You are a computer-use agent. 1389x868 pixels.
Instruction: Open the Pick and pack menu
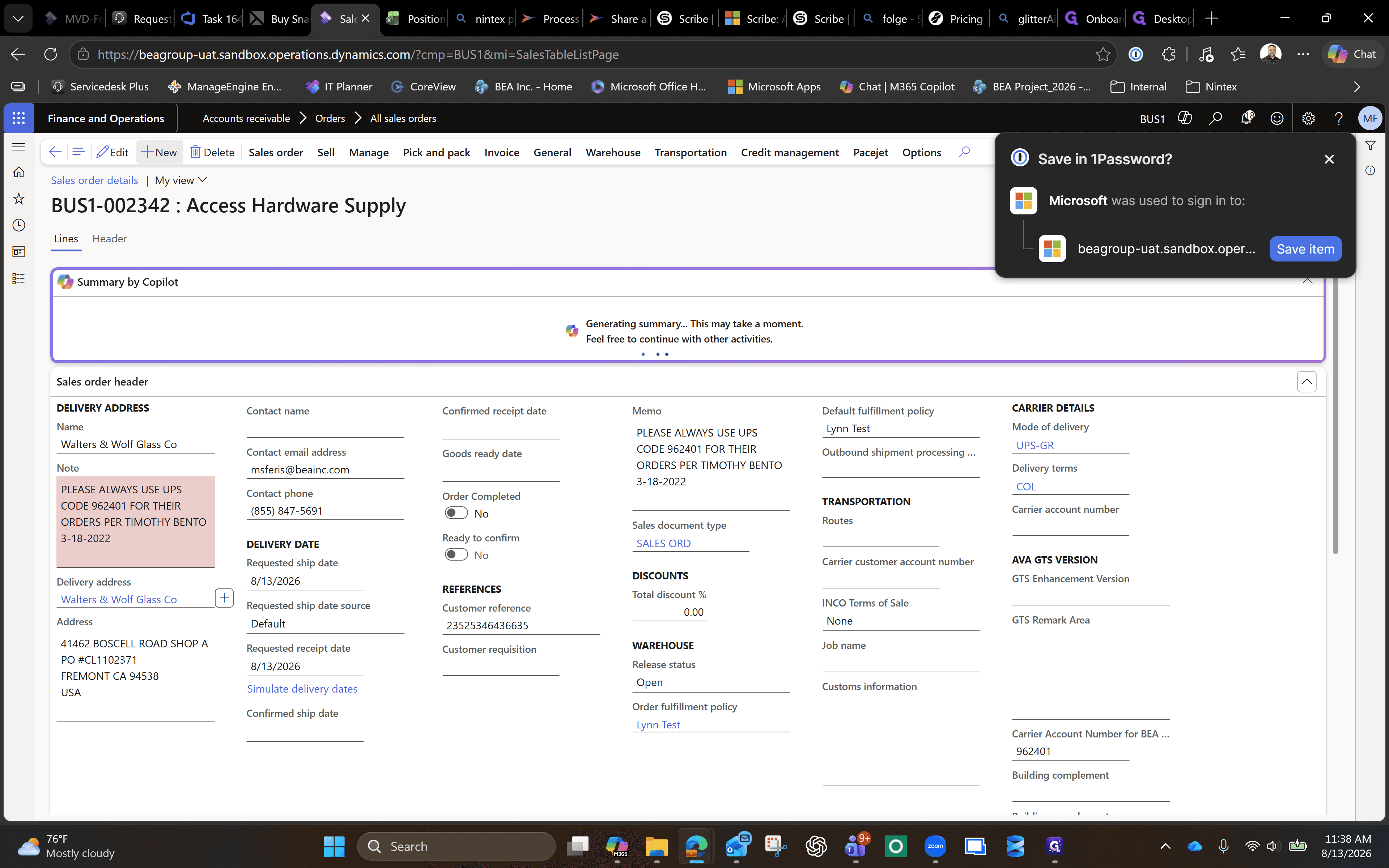[436, 152]
